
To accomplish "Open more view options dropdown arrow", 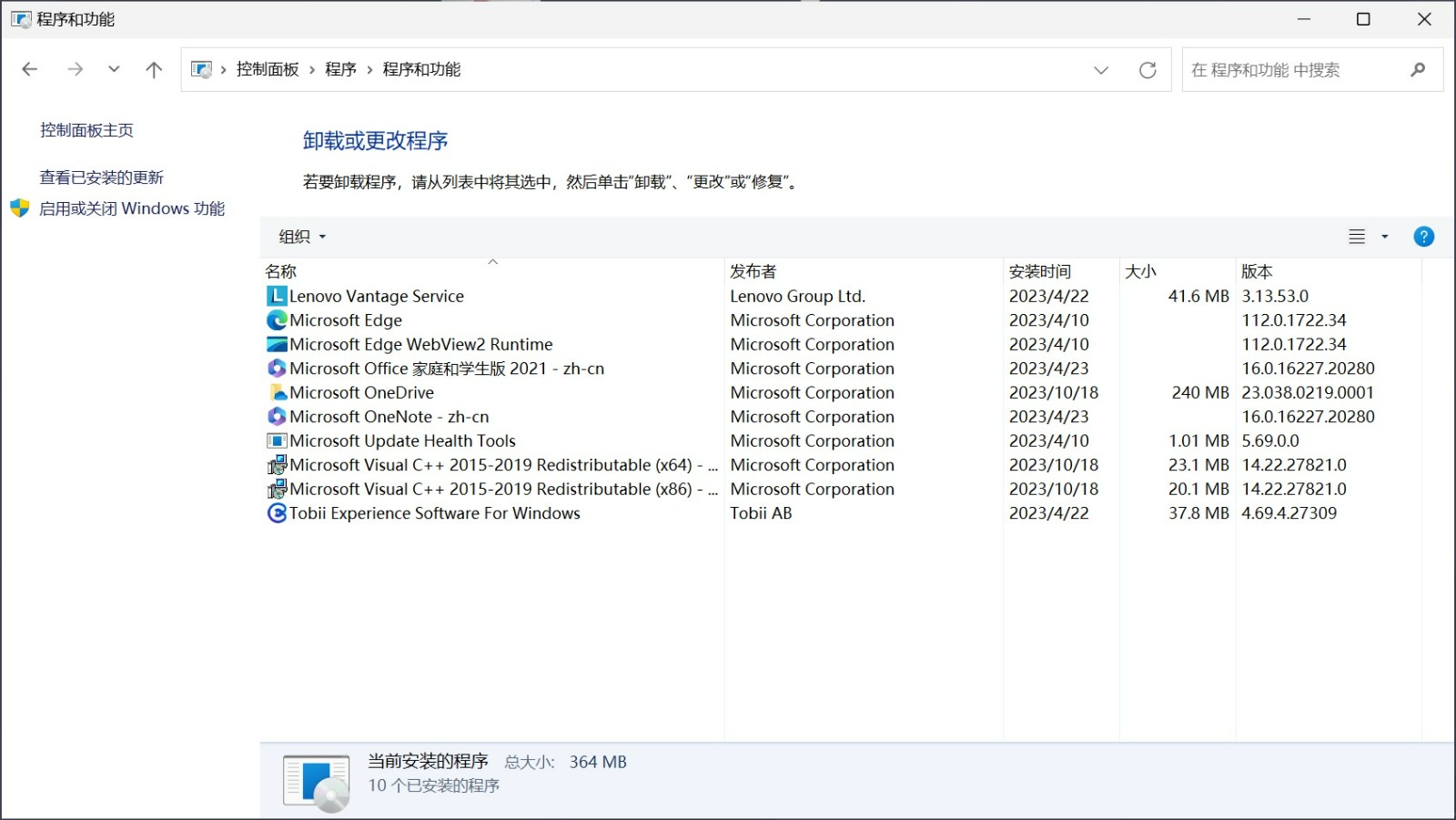I will pyautogui.click(x=1385, y=237).
